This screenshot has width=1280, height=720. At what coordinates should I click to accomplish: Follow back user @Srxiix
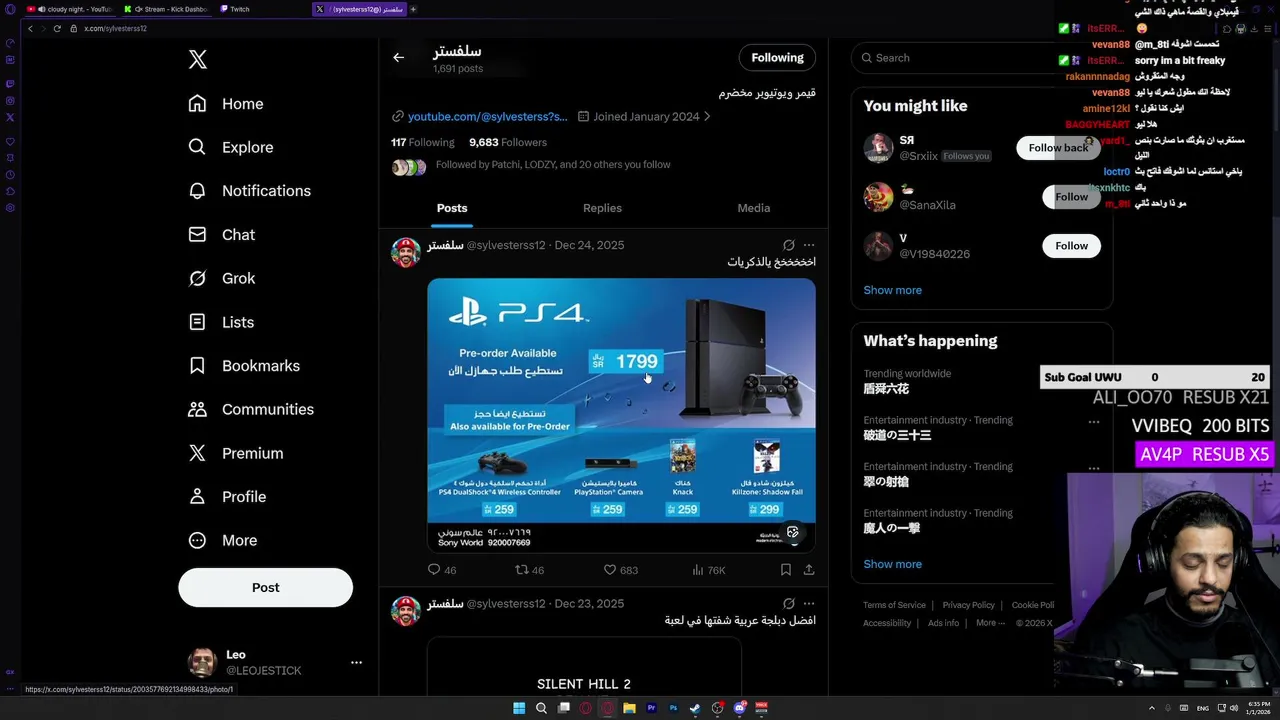[x=1058, y=148]
